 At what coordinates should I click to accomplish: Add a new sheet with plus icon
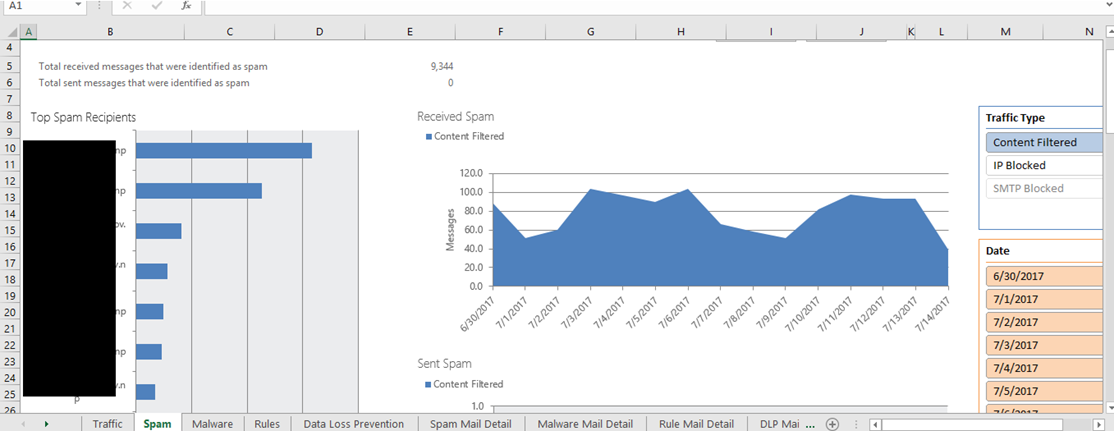point(832,424)
